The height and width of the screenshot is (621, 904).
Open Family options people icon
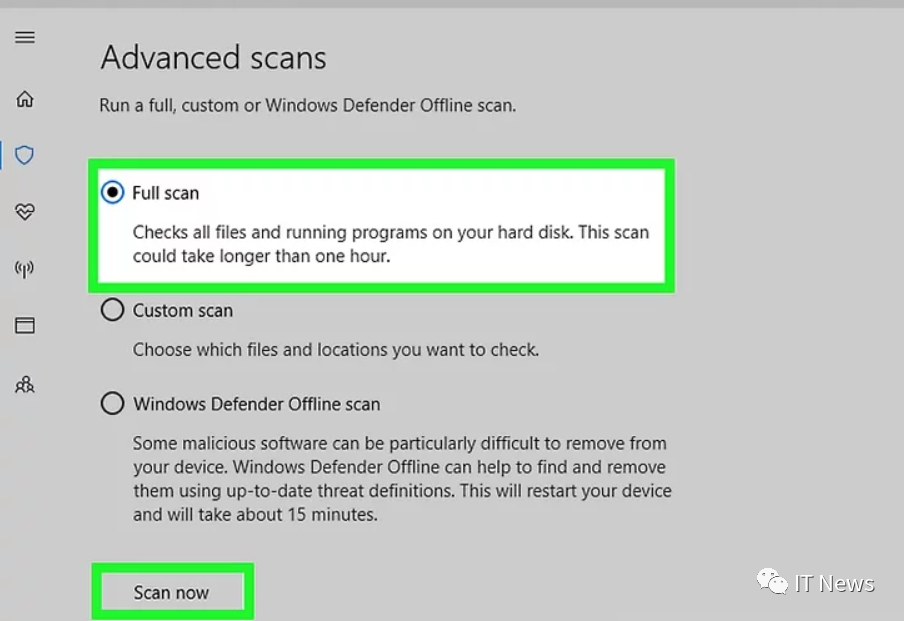click(x=25, y=384)
